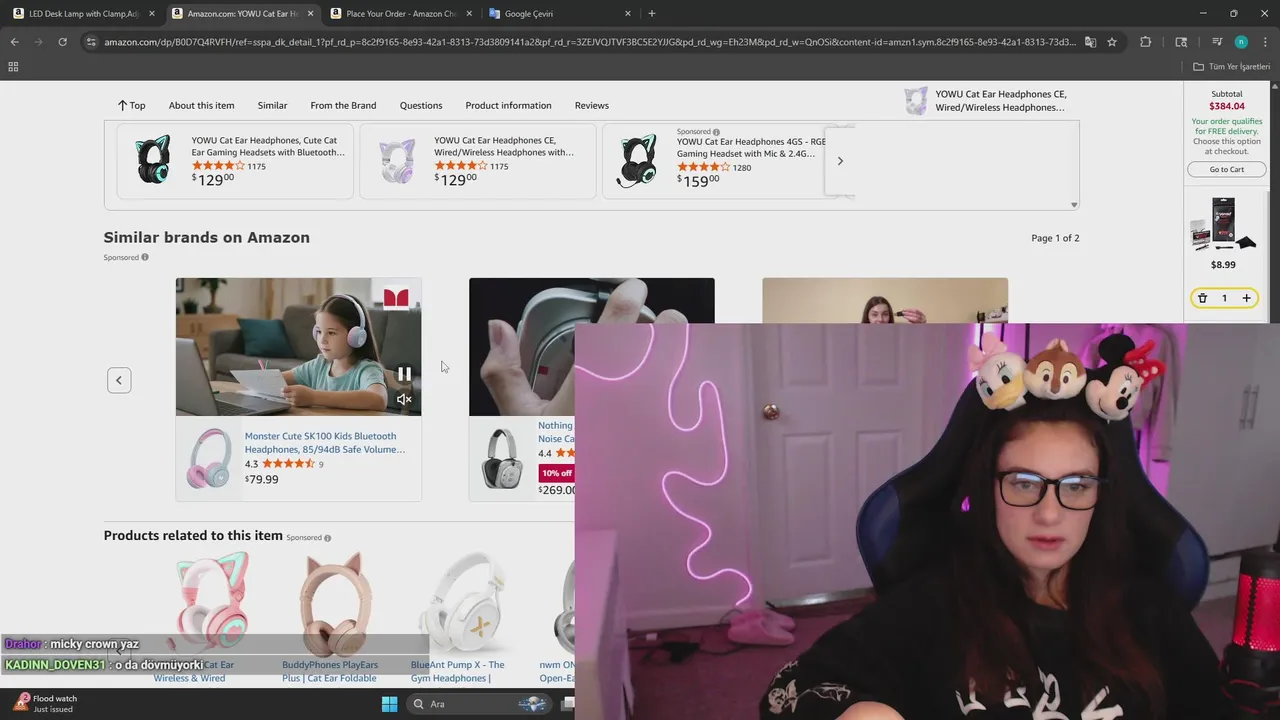
Task: Open the site information icon in address bar
Action: (91, 42)
